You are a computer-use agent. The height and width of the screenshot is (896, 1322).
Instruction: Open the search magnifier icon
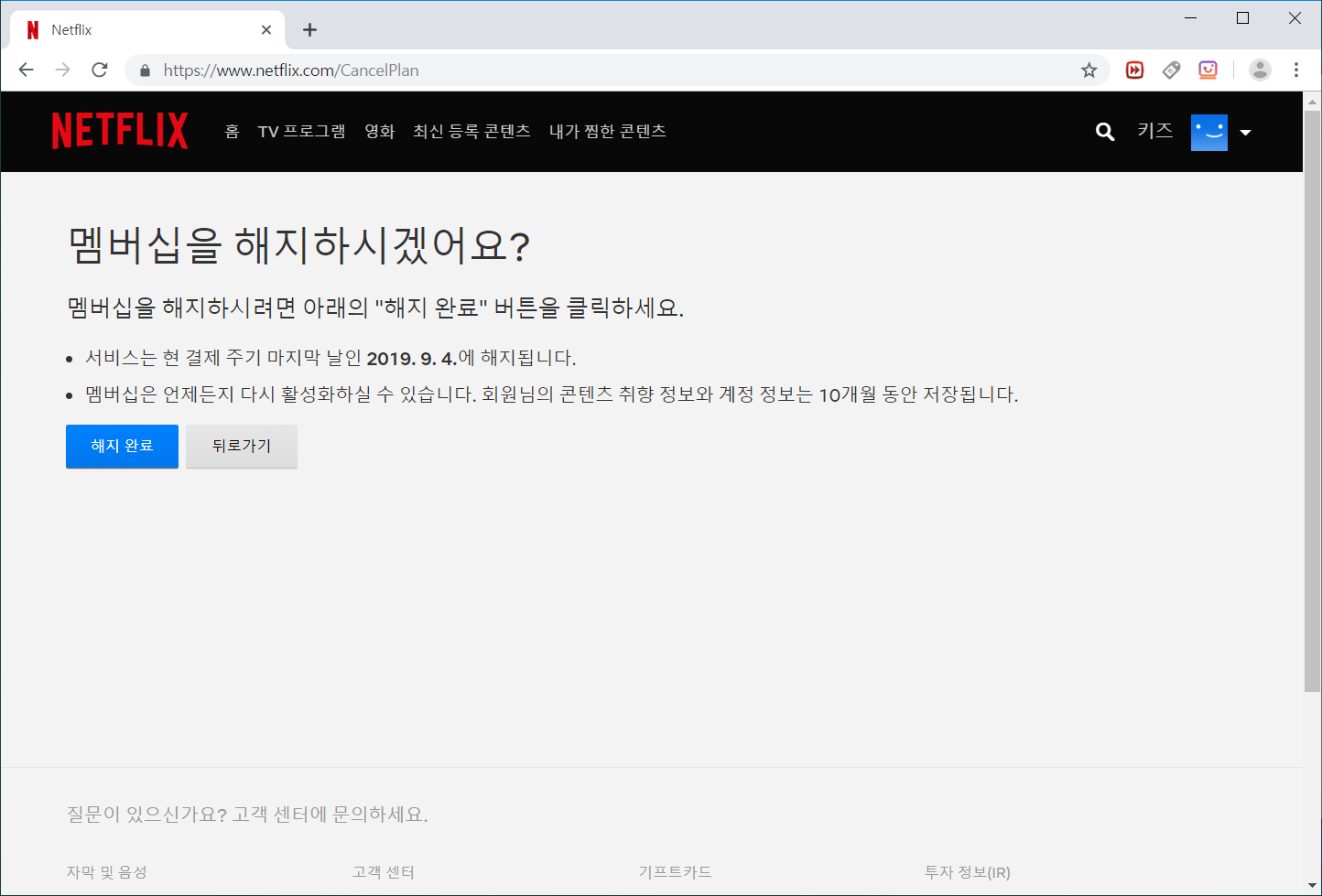1105,132
